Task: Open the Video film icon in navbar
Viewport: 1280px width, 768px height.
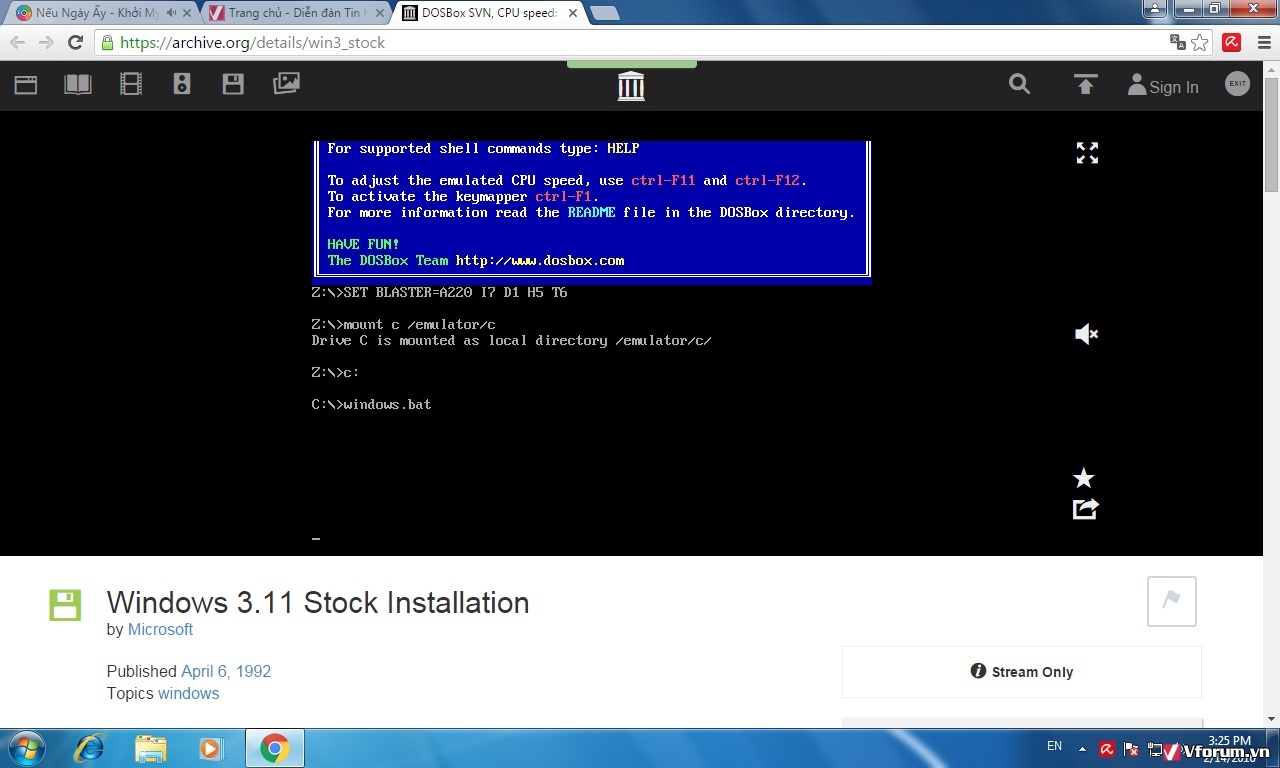Action: coord(131,85)
